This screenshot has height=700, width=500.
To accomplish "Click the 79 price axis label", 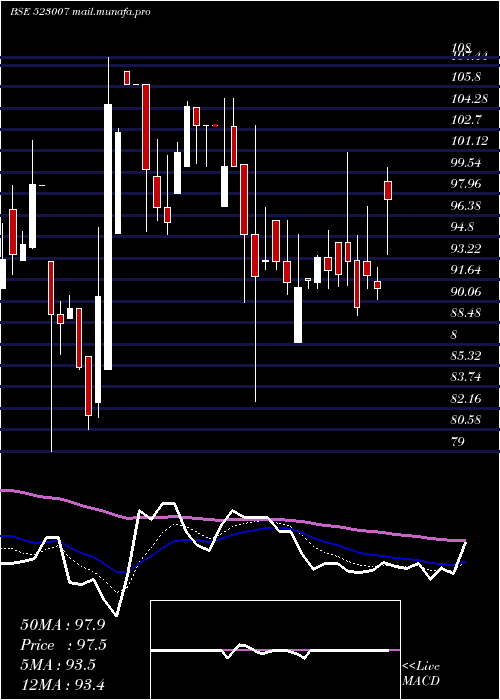I will click(x=458, y=442).
